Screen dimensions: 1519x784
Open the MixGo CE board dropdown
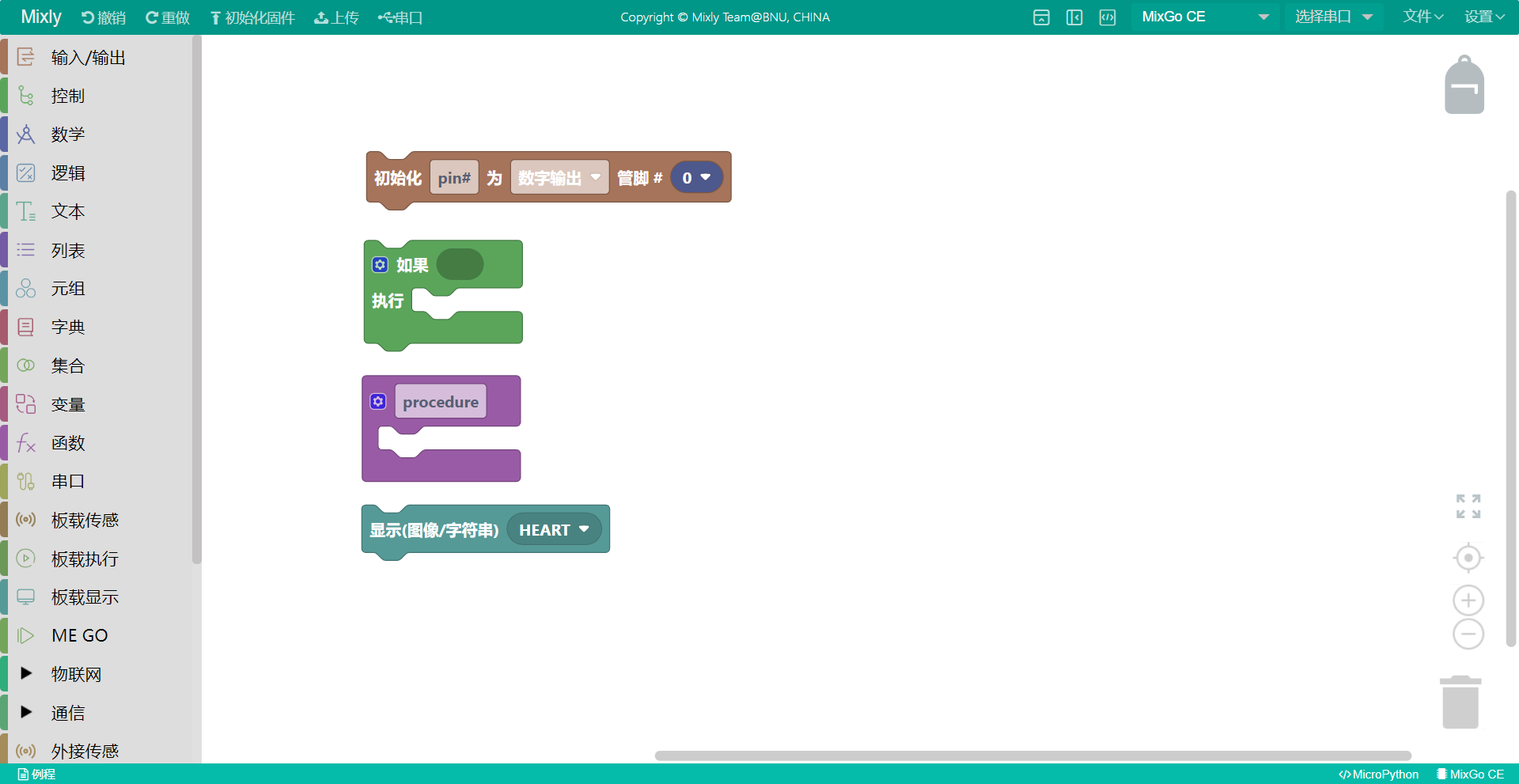(x=1205, y=17)
